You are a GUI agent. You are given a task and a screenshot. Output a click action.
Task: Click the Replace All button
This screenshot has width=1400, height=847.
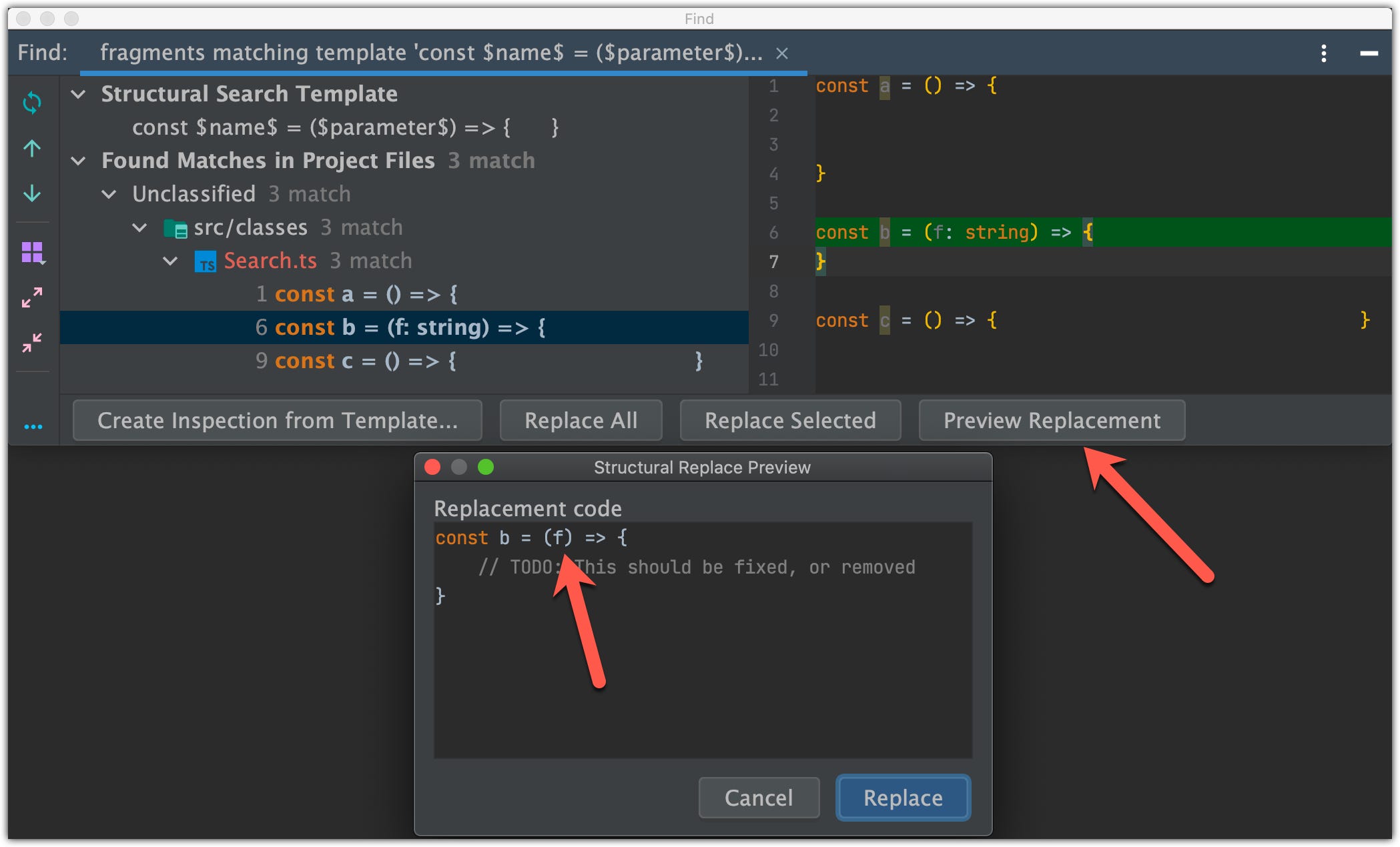[581, 420]
